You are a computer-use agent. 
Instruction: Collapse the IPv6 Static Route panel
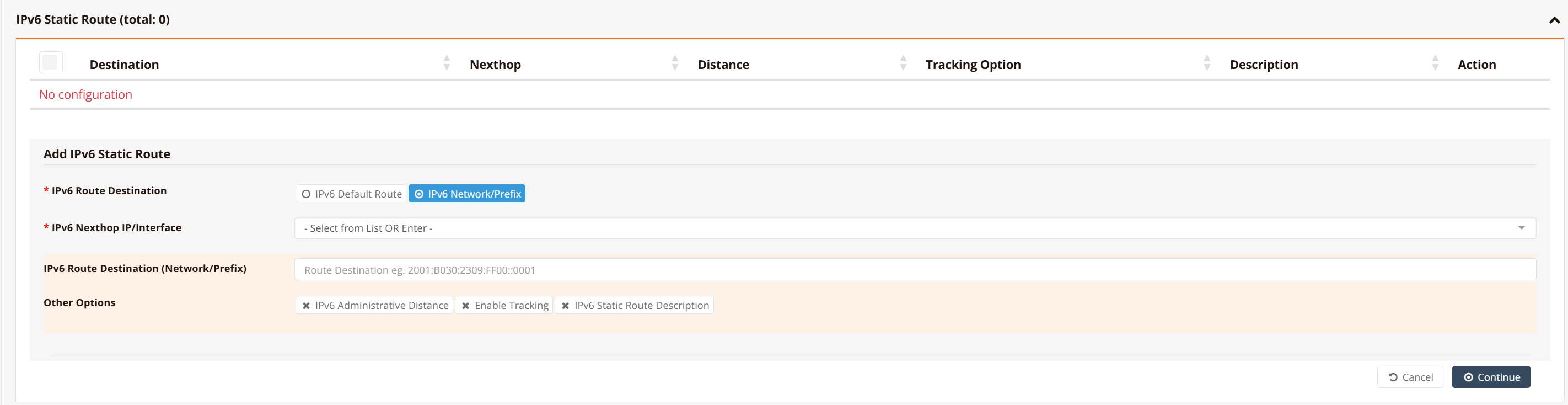1554,20
